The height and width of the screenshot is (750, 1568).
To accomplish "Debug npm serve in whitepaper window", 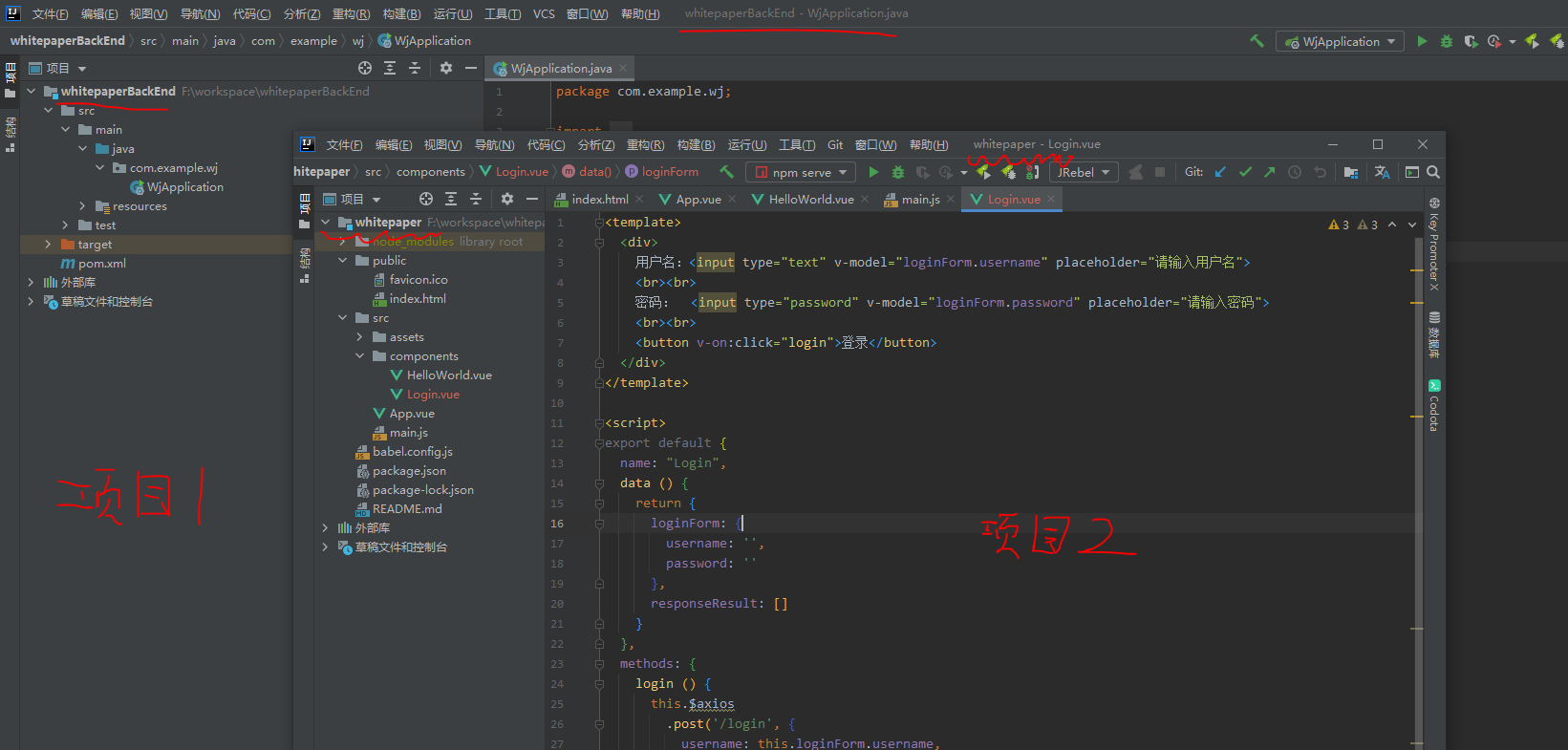I will click(898, 172).
